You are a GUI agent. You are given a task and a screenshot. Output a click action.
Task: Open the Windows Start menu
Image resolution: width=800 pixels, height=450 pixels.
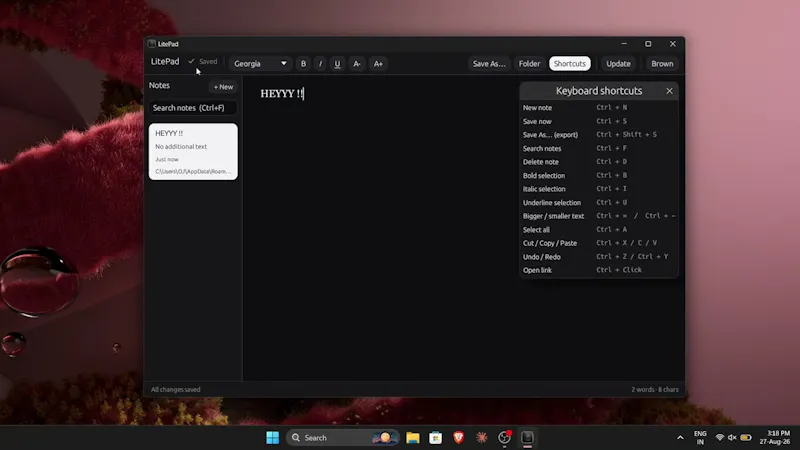pos(272,438)
